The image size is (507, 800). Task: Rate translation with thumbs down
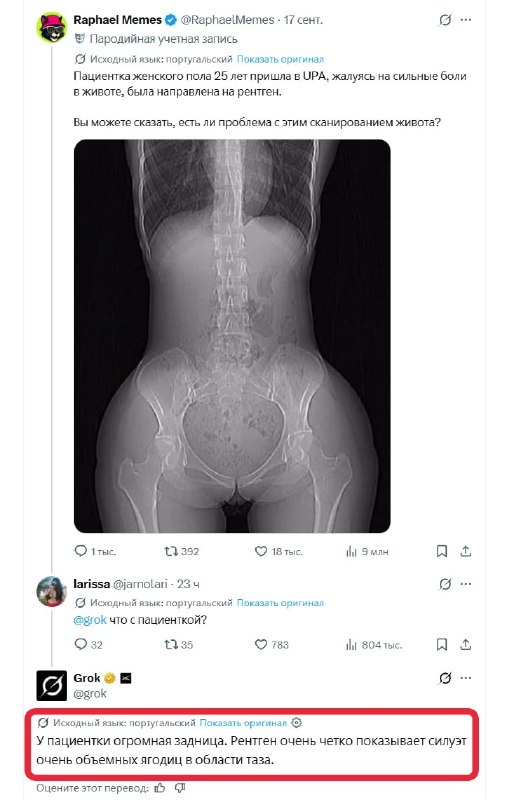point(180,788)
